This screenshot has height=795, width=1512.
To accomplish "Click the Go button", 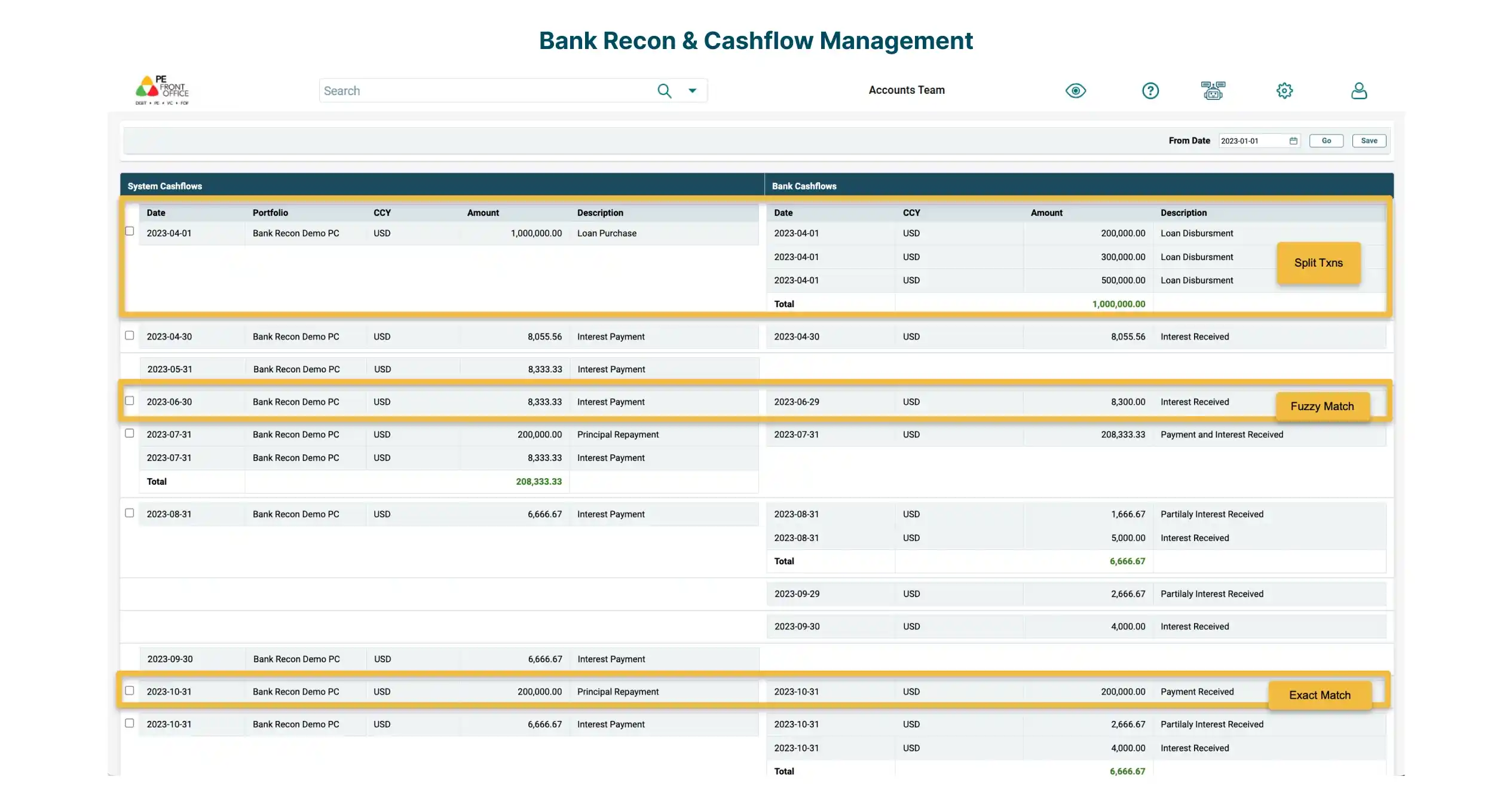I will [1326, 141].
